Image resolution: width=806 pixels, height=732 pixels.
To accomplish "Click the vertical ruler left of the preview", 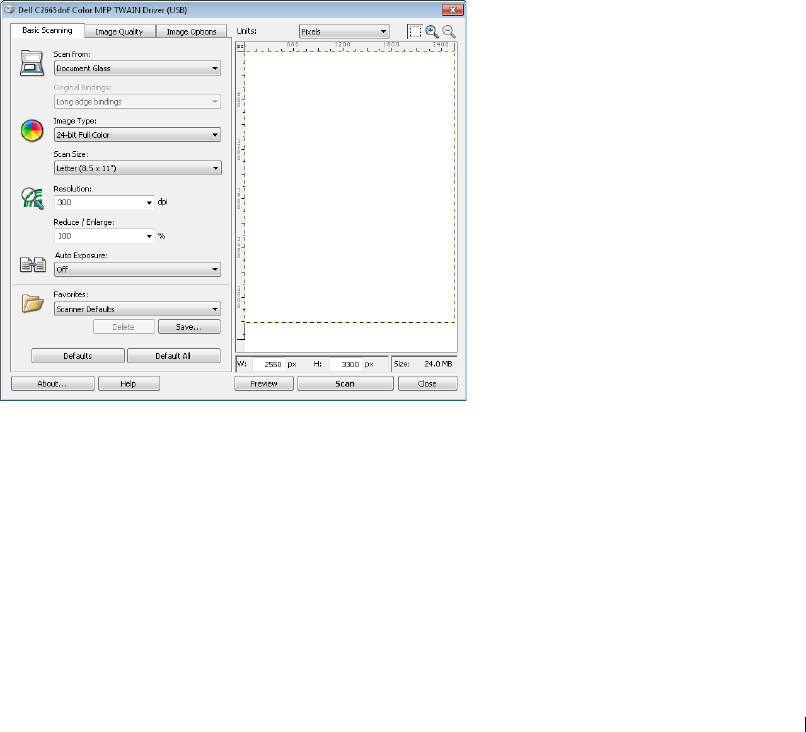I will click(x=240, y=195).
